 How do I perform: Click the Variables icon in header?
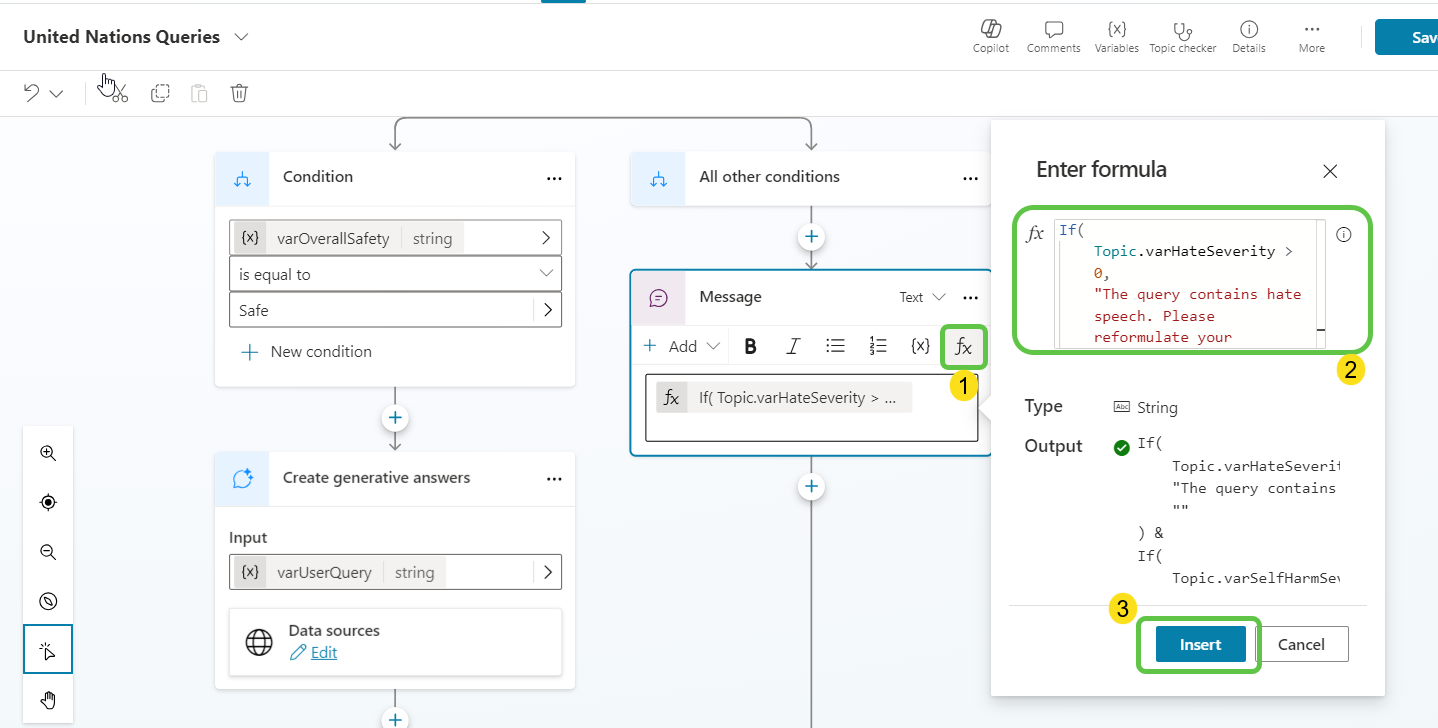pyautogui.click(x=1116, y=30)
